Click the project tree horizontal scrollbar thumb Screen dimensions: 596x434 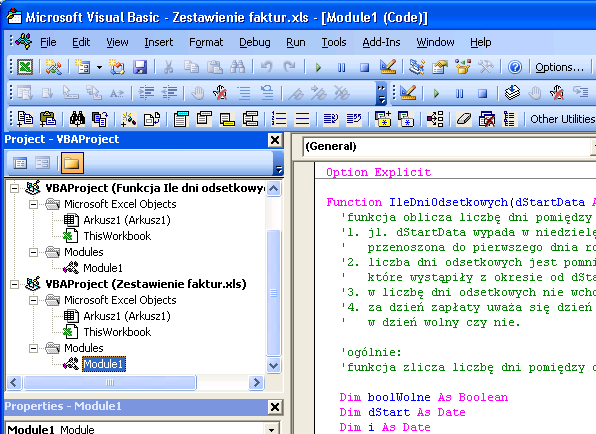click(109, 382)
